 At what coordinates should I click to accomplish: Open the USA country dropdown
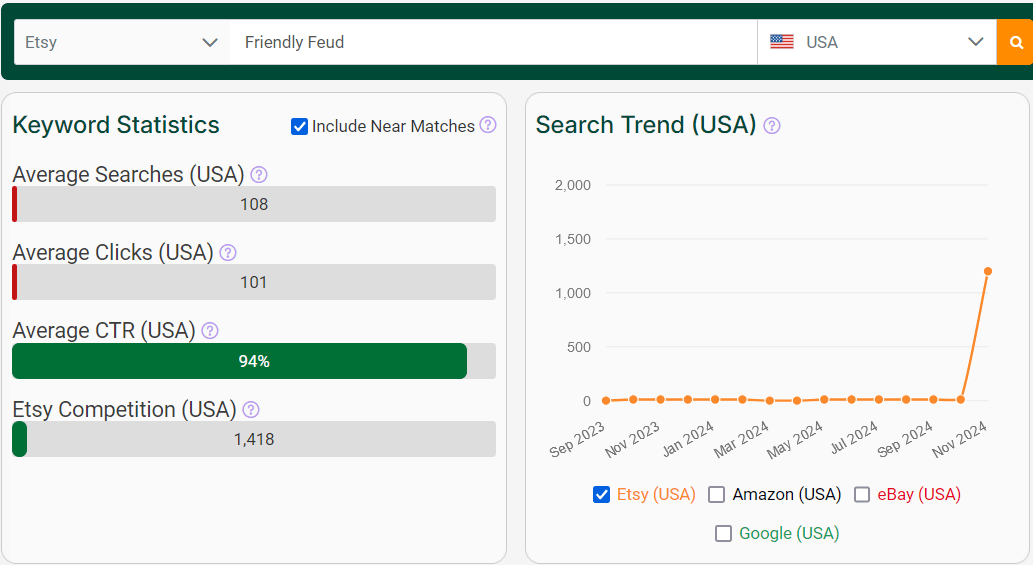[x=877, y=42]
